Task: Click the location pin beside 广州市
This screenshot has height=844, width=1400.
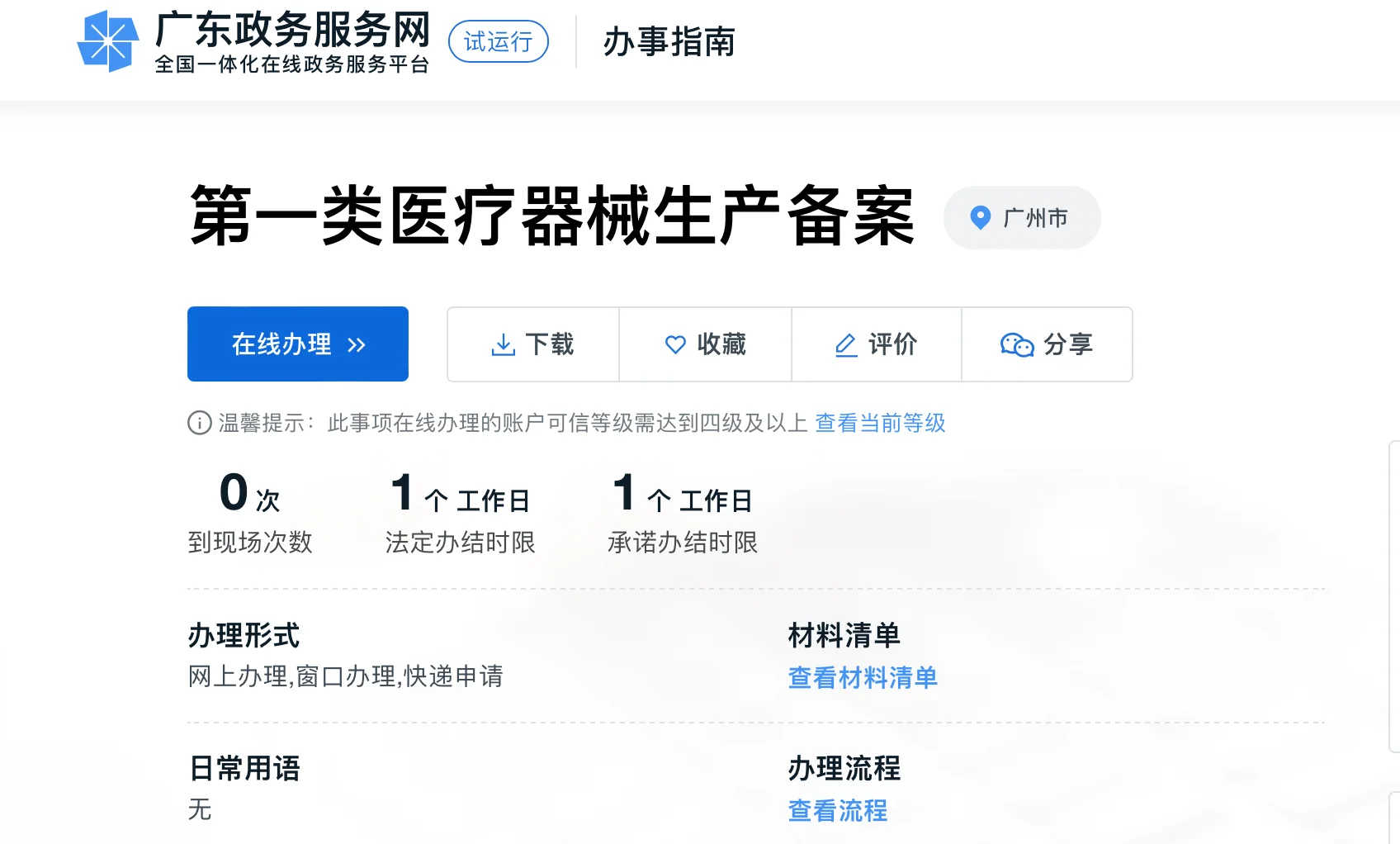Action: pyautogui.click(x=979, y=217)
